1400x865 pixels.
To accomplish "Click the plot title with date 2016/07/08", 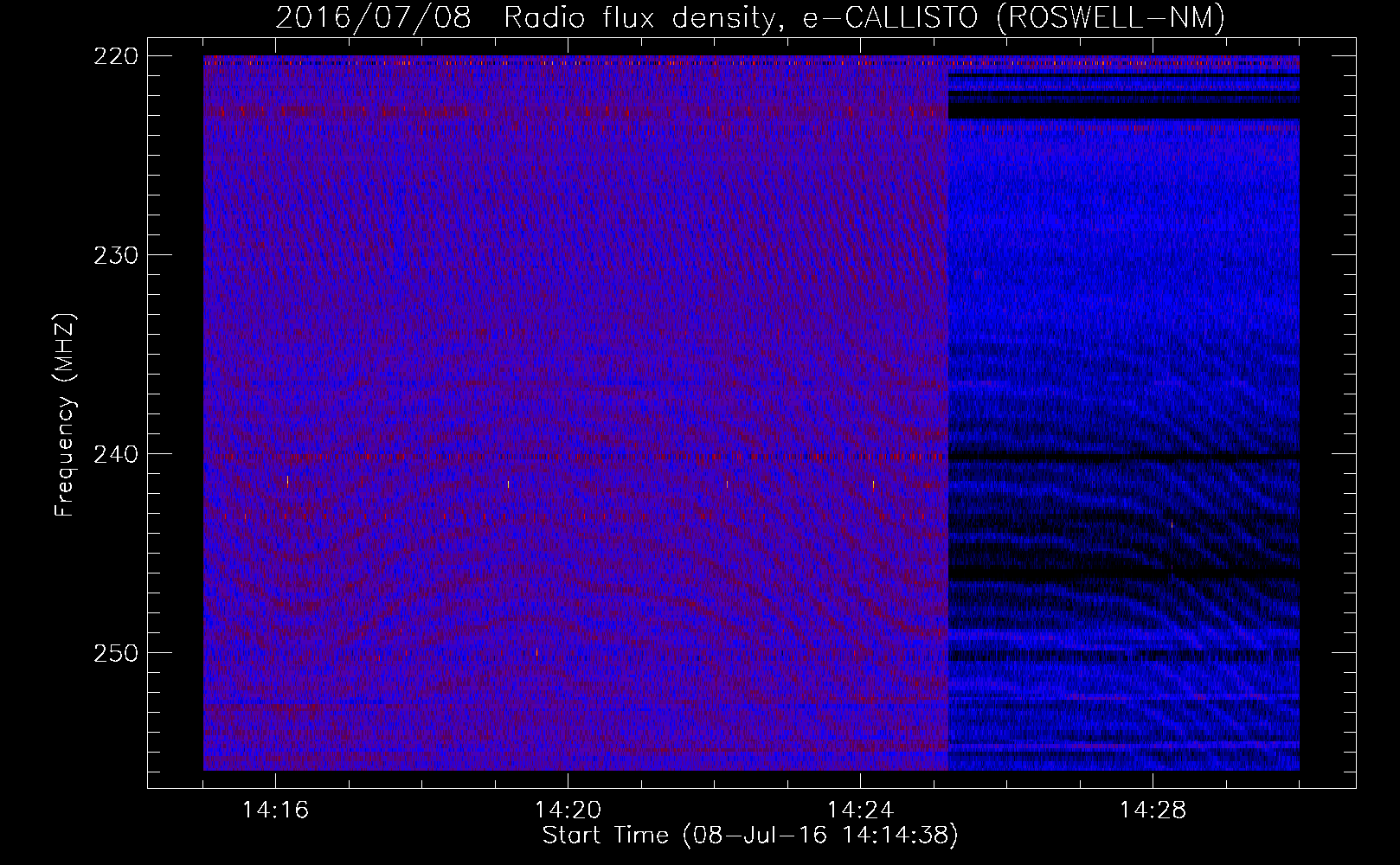I will point(750,17).
